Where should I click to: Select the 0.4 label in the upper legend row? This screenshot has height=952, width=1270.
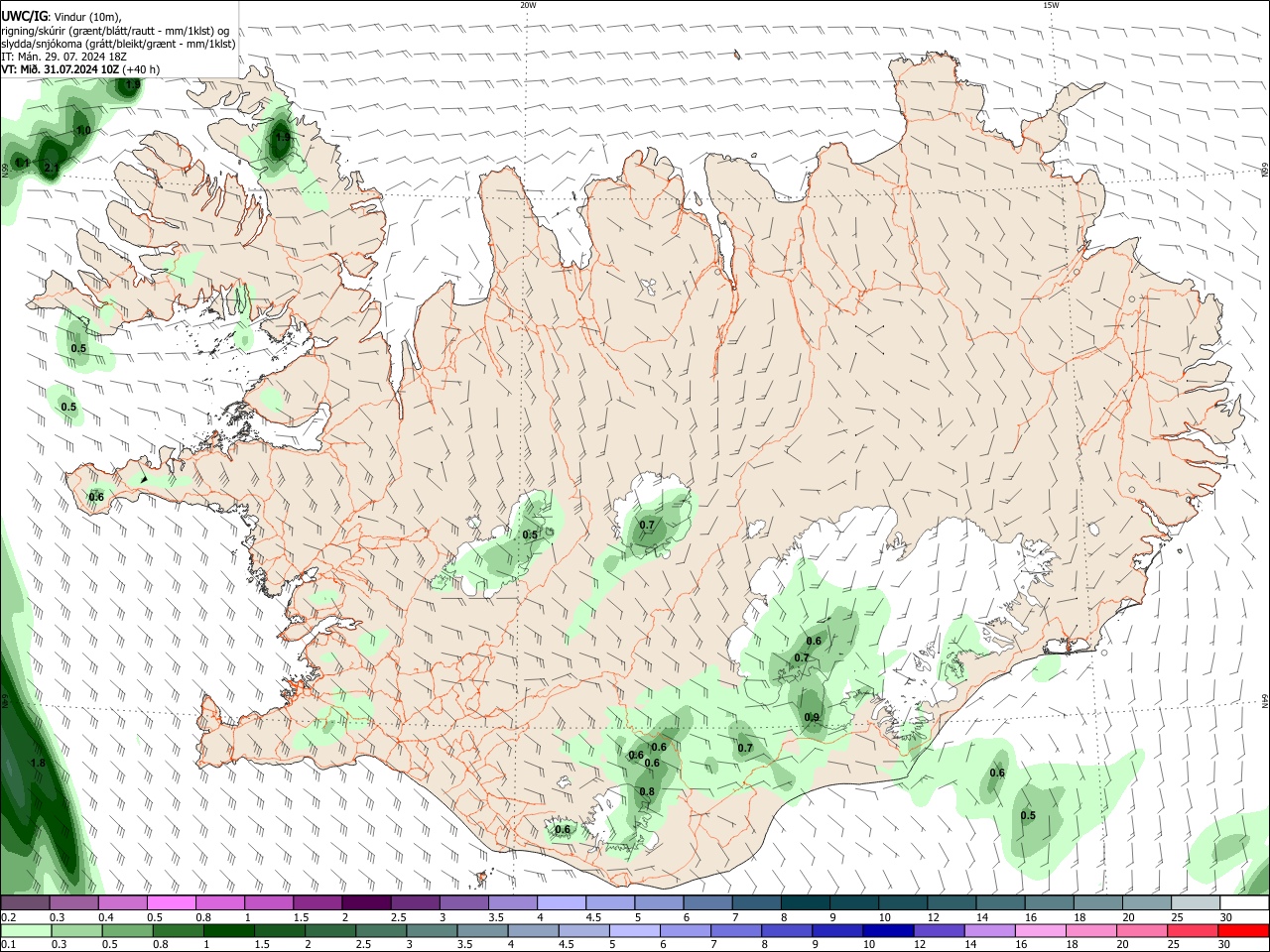coord(106,917)
